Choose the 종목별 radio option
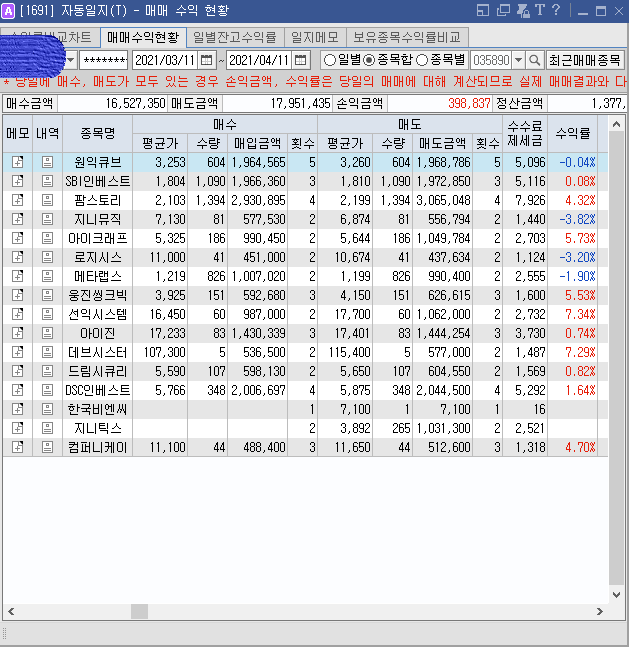The width and height of the screenshot is (629, 647). coord(422,60)
